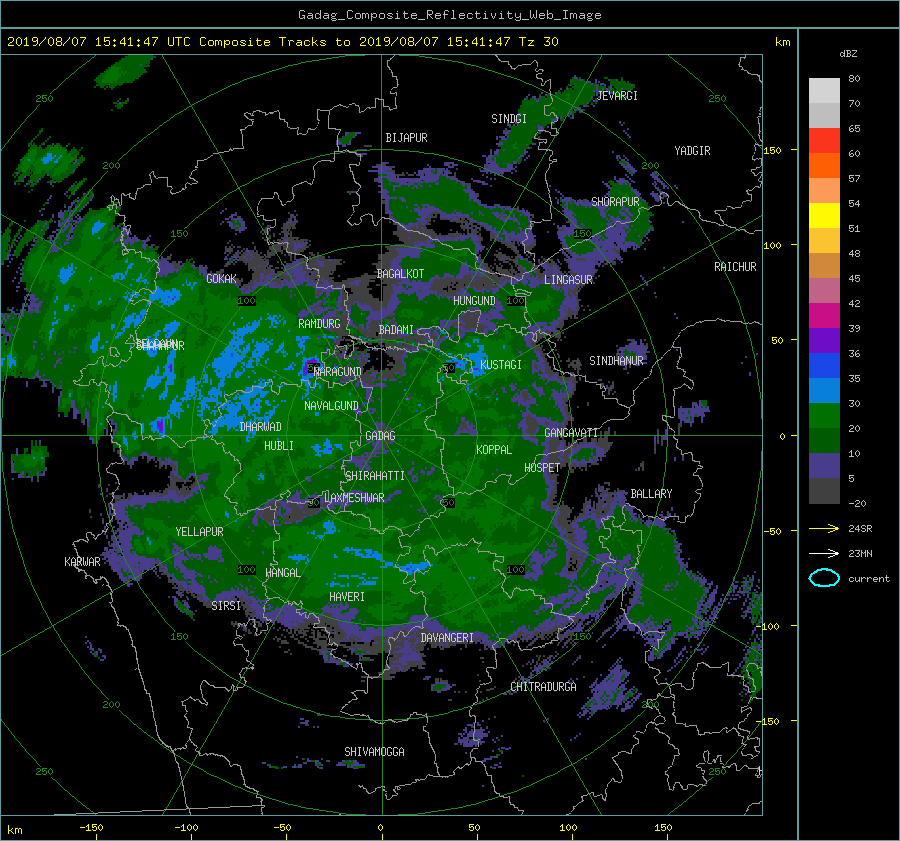Click the 'SIRSI' city label
Screen dimensions: 900x841
tap(226, 606)
